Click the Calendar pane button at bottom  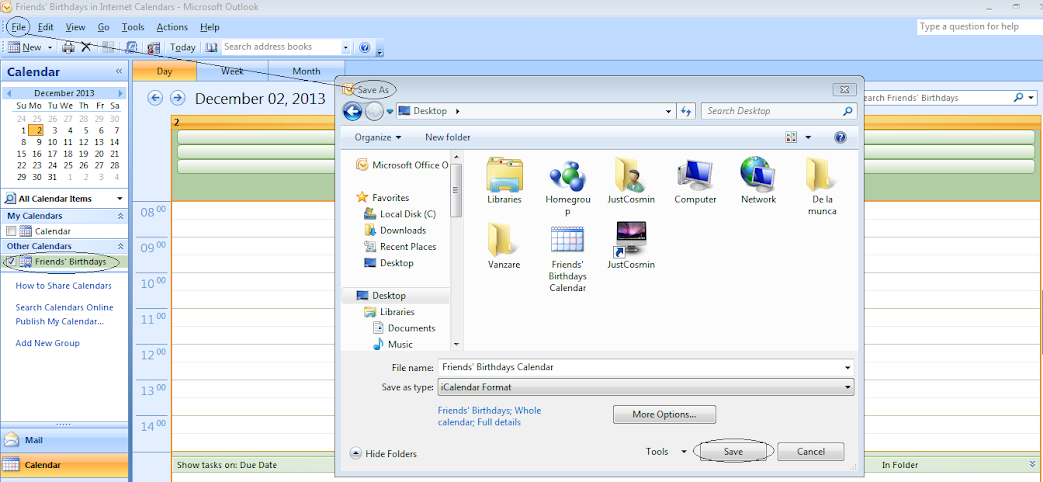click(x=64, y=465)
